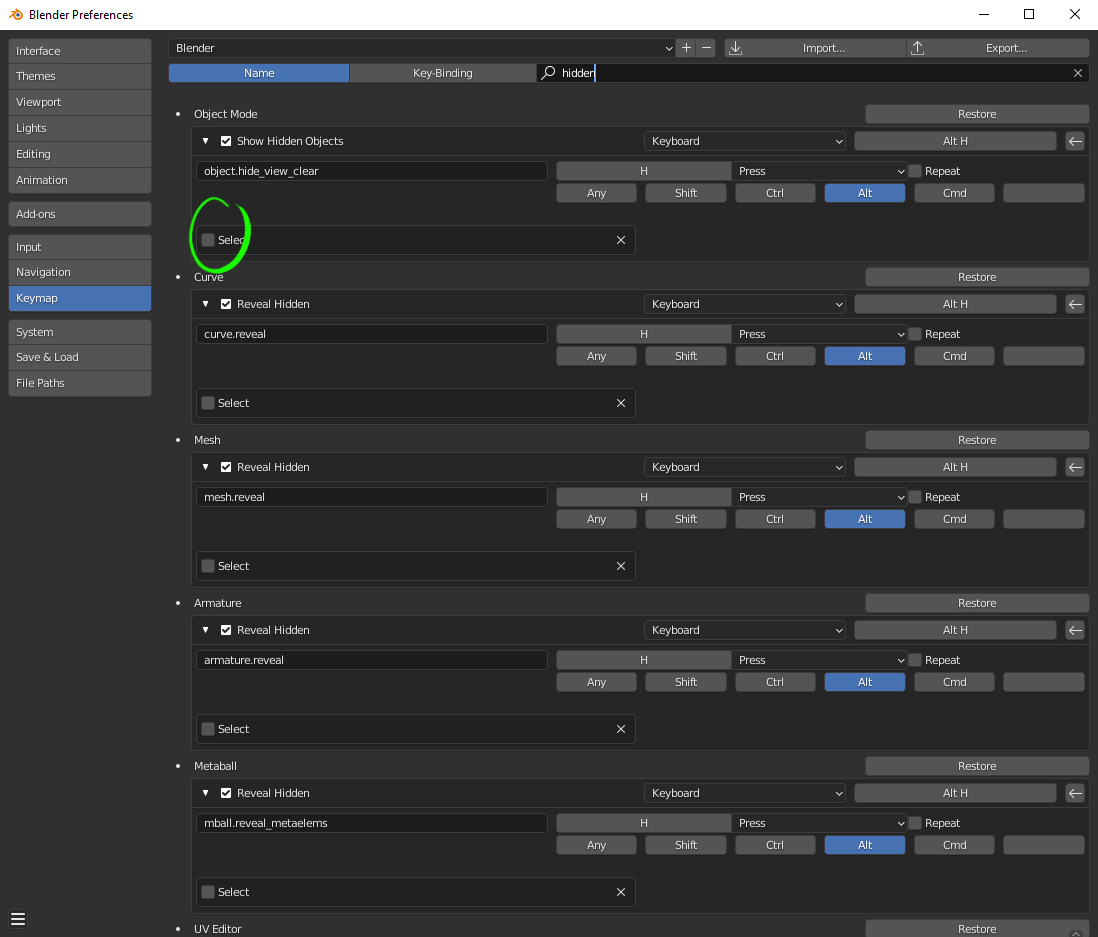Viewport: 1098px width, 937px height.
Task: Open the hamburger menu at bottom left
Action: point(18,918)
